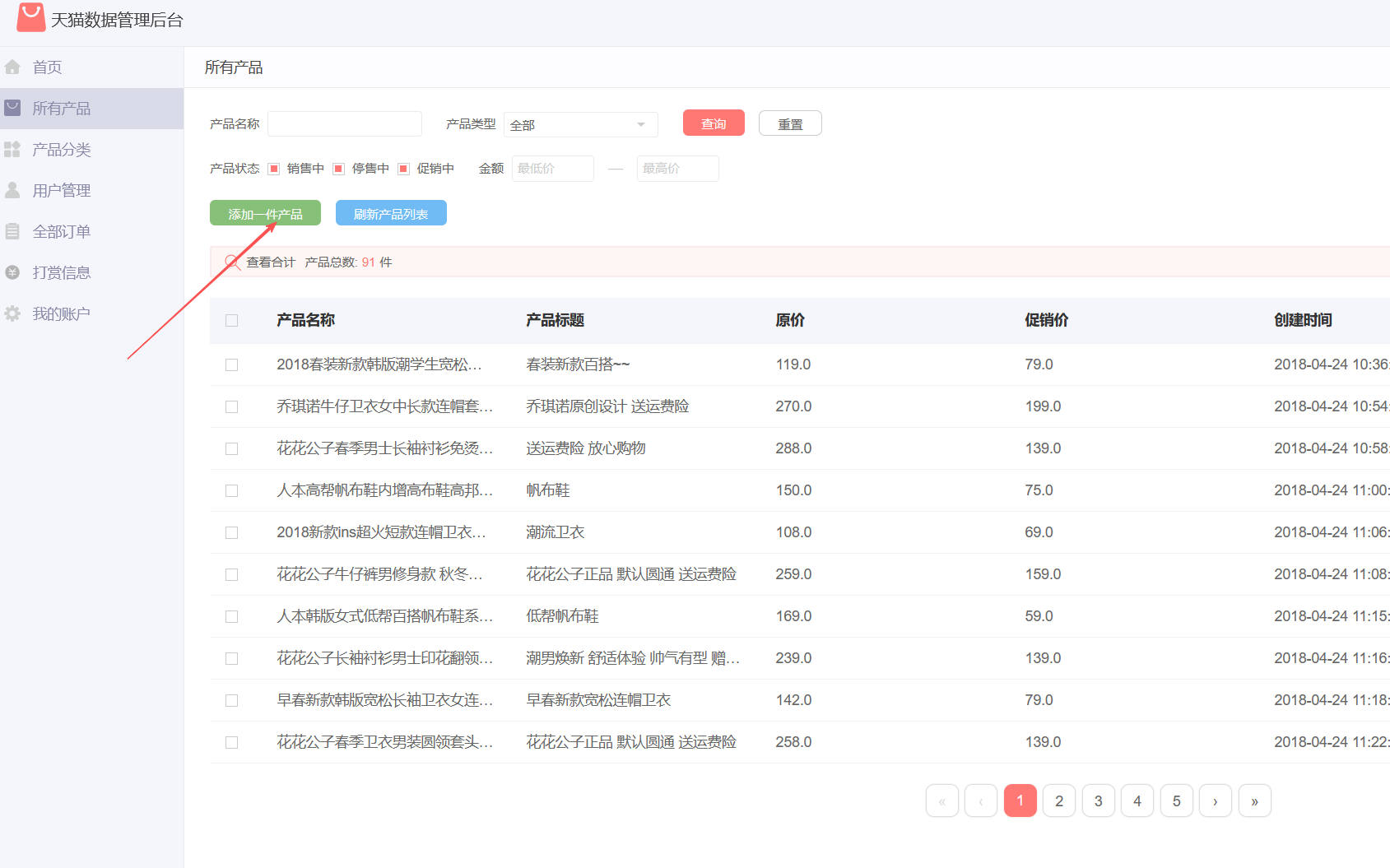Viewport: 1390px width, 868px height.
Task: Click the title 早春新款宽松连帽卫衣
Action: tap(598, 700)
